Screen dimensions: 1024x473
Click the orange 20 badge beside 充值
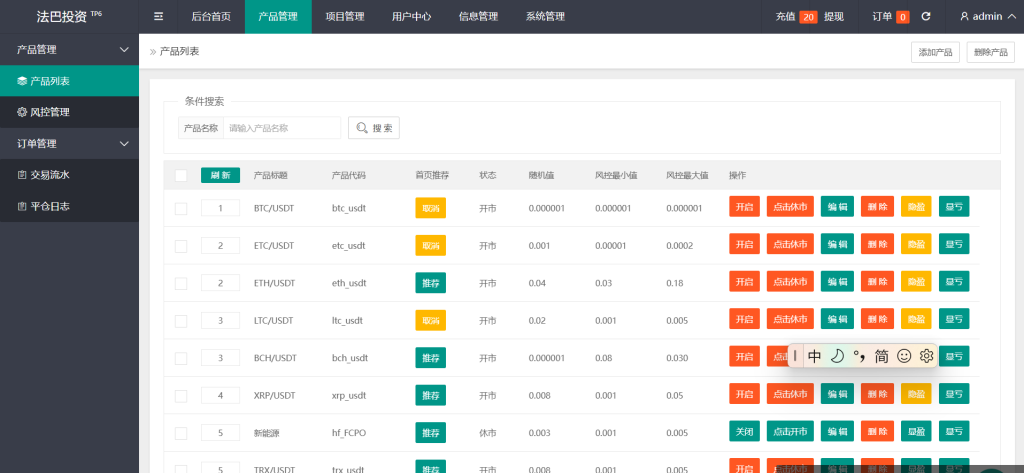(x=808, y=17)
